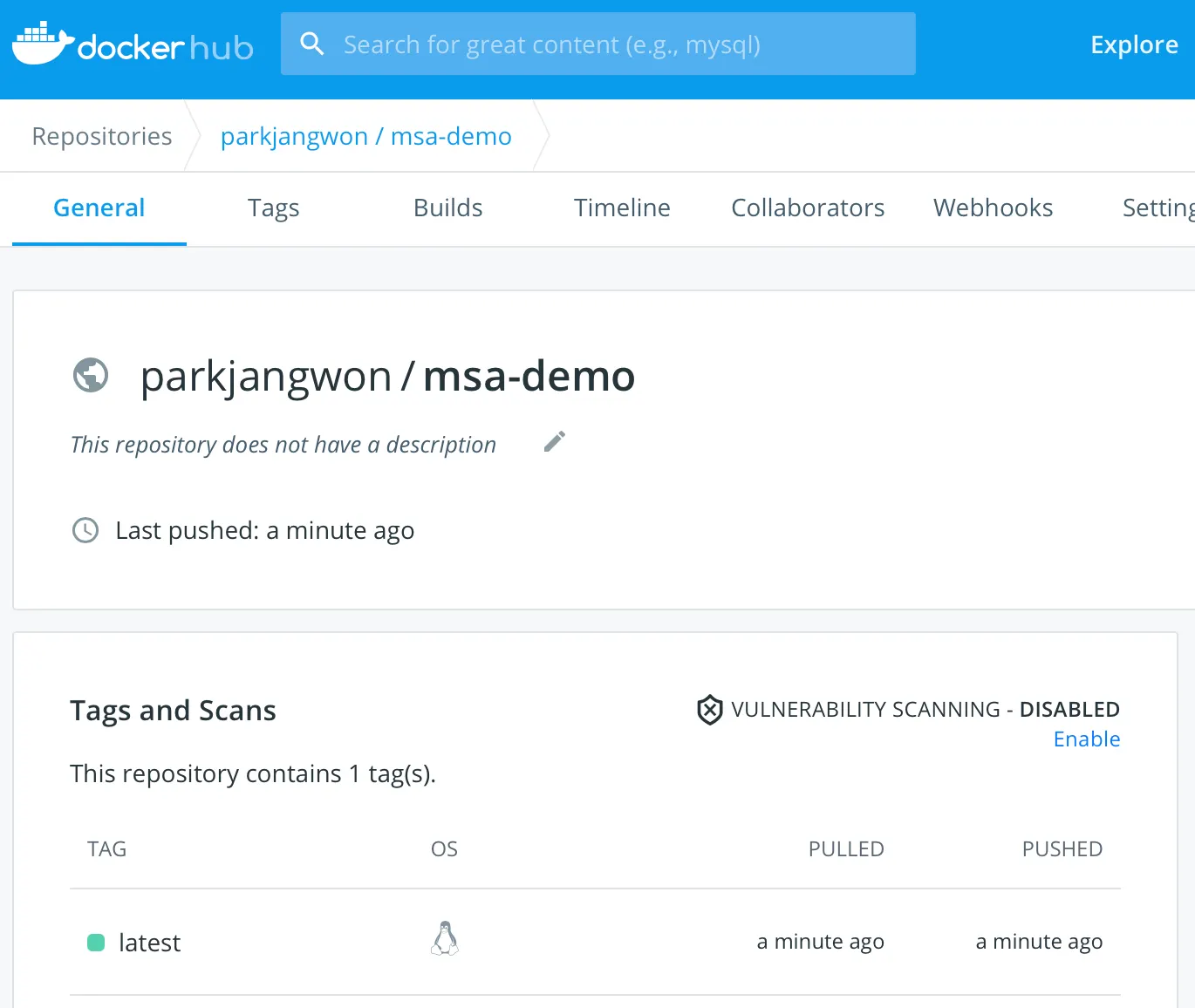
Task: Click the public globe icon beside repository name
Action: [91, 376]
